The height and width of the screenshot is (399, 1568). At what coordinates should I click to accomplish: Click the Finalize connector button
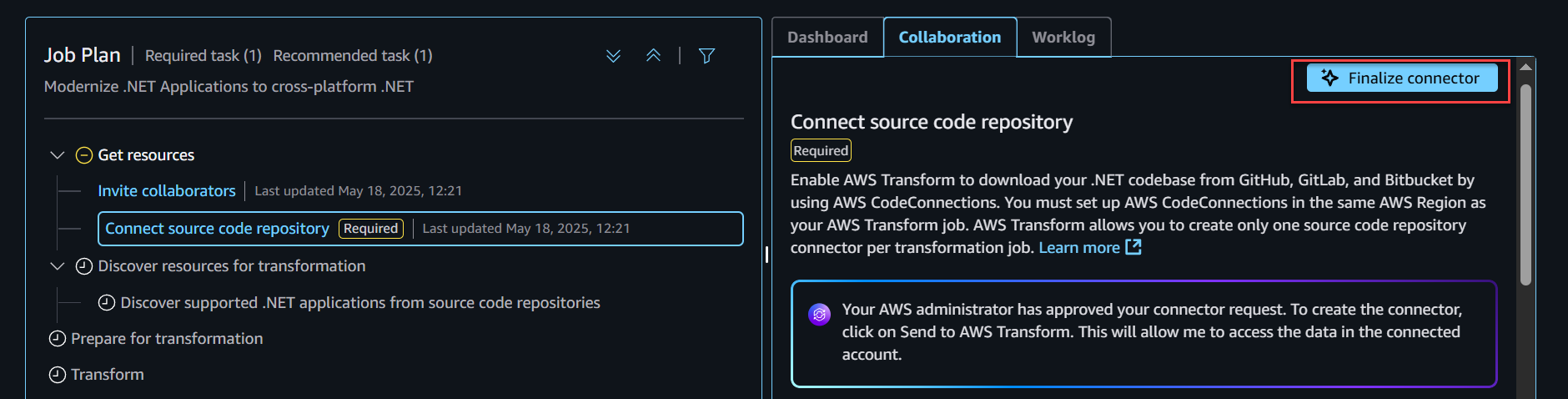[x=1402, y=78]
